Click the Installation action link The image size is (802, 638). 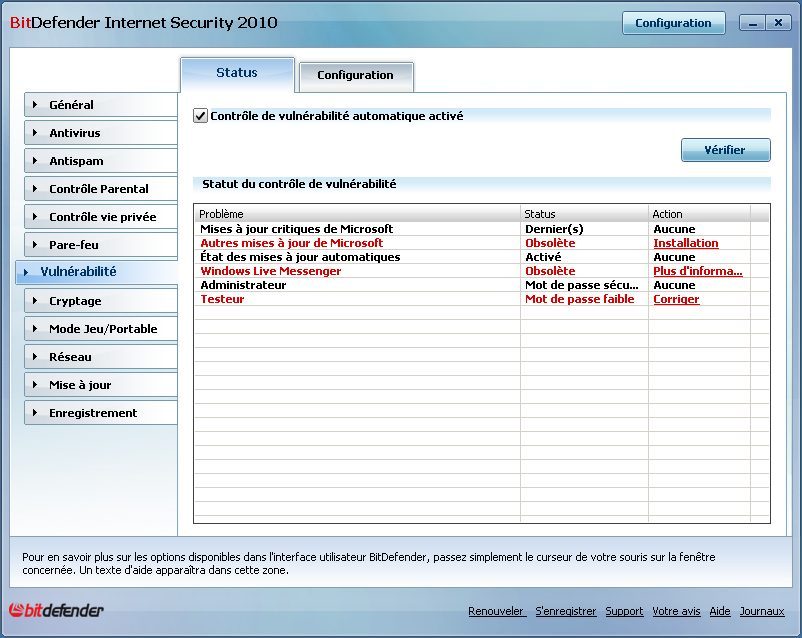[x=685, y=243]
